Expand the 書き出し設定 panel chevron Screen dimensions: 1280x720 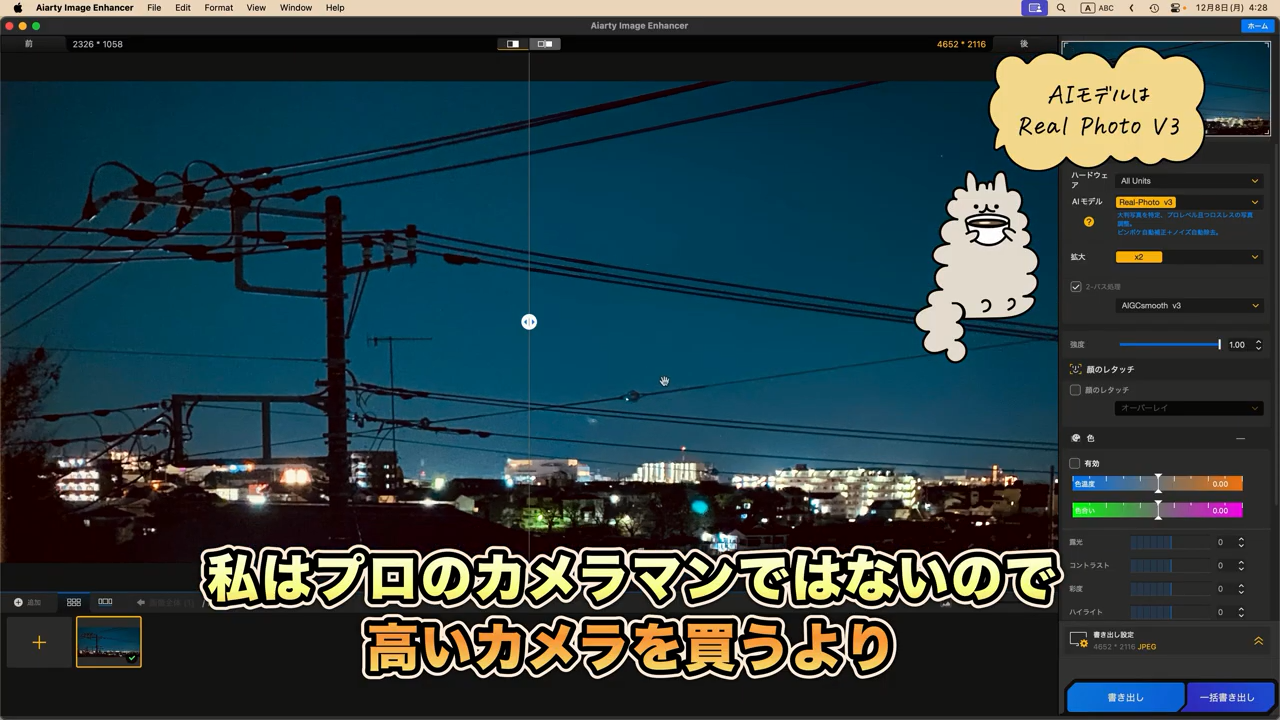1258,641
